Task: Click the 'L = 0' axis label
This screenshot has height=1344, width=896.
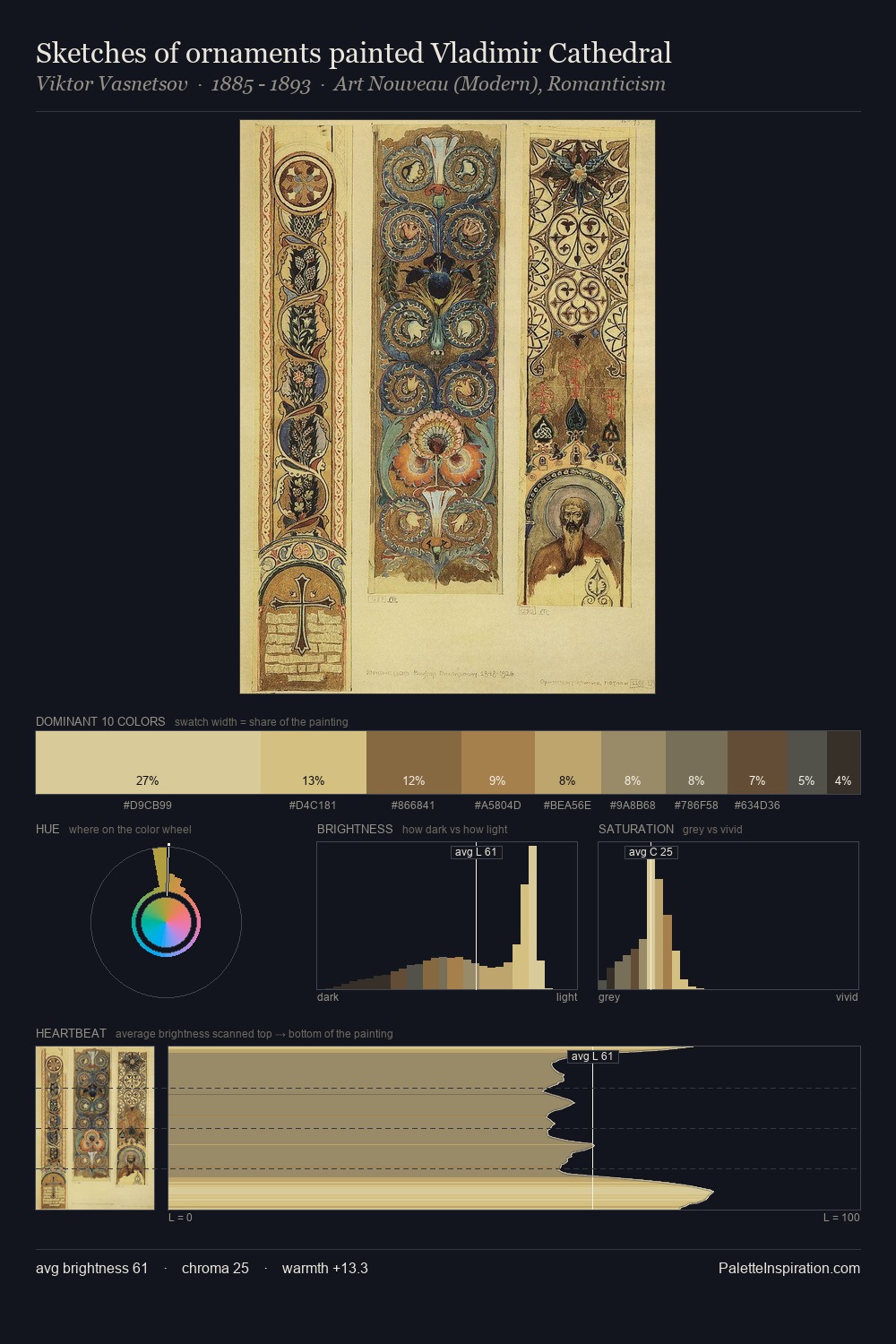Action: point(180,1218)
